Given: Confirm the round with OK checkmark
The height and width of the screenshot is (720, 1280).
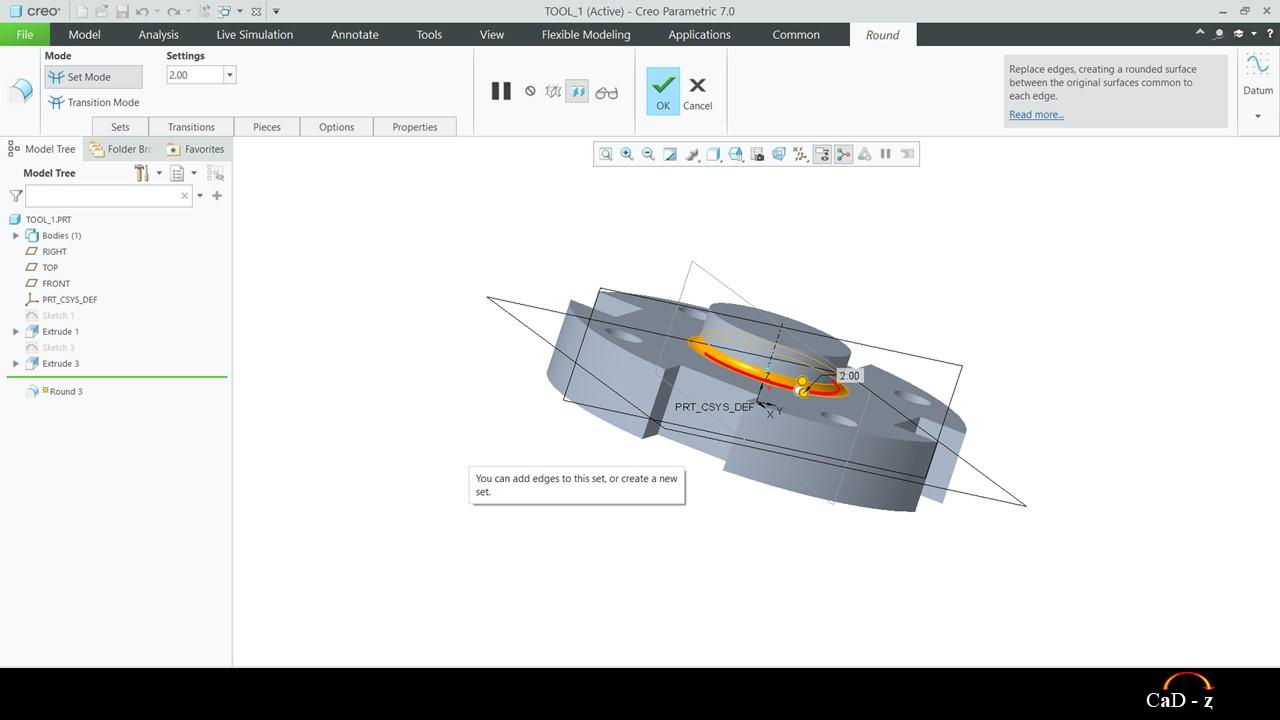Looking at the screenshot, I should pos(663,91).
